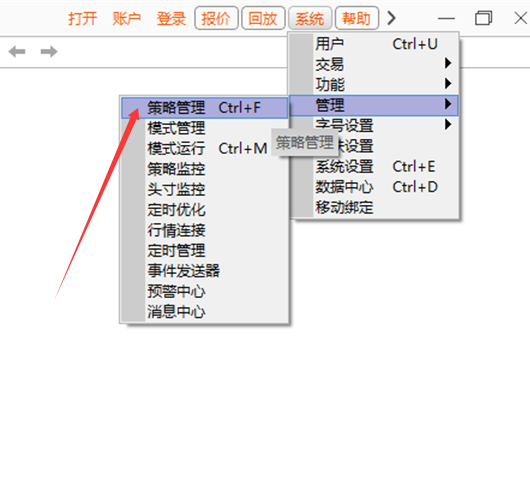Screen dimensions: 530x486
Task: Click the back navigation arrow
Action: [x=17, y=52]
